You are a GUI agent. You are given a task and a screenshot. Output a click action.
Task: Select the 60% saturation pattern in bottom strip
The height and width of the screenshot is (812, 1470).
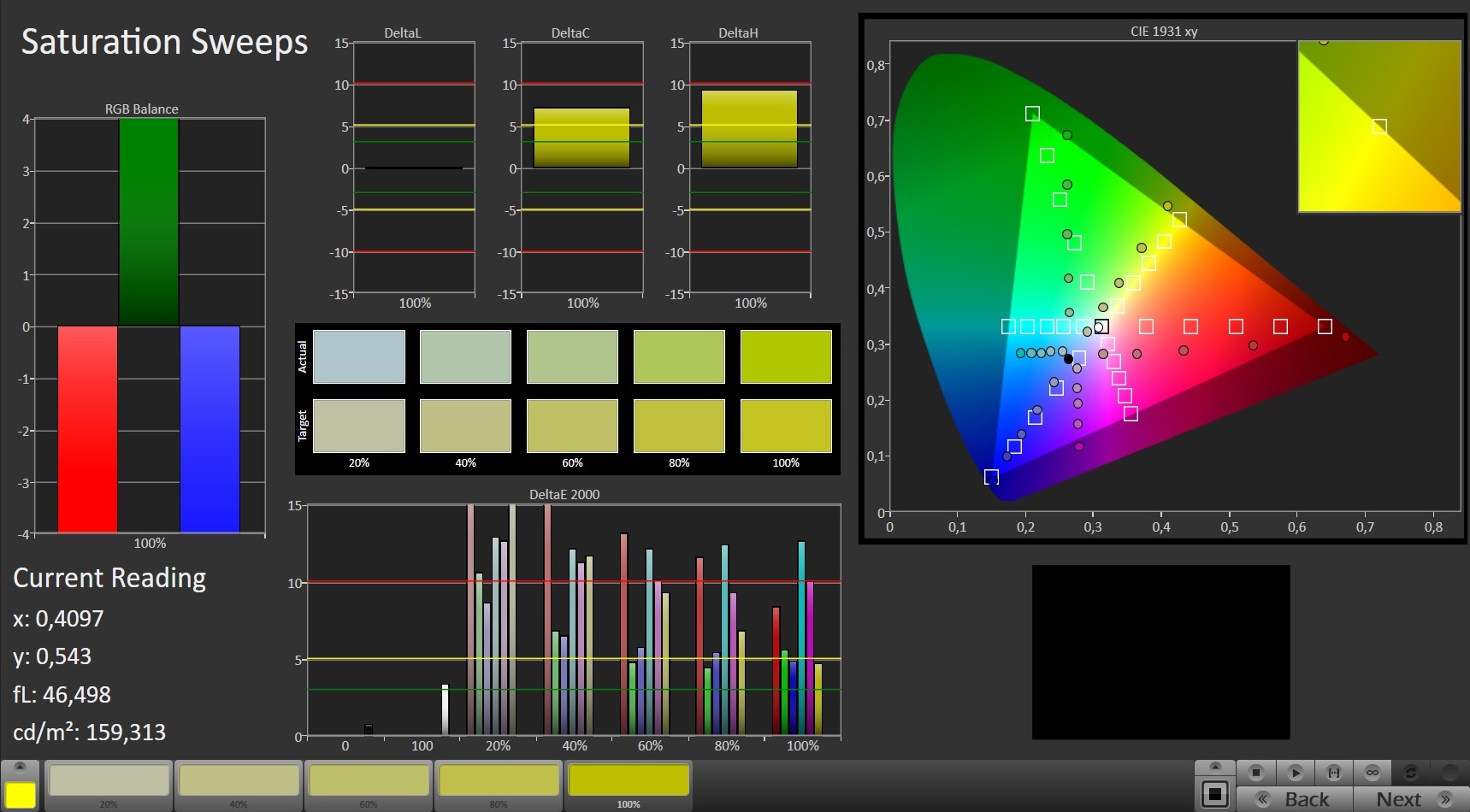coord(369,786)
